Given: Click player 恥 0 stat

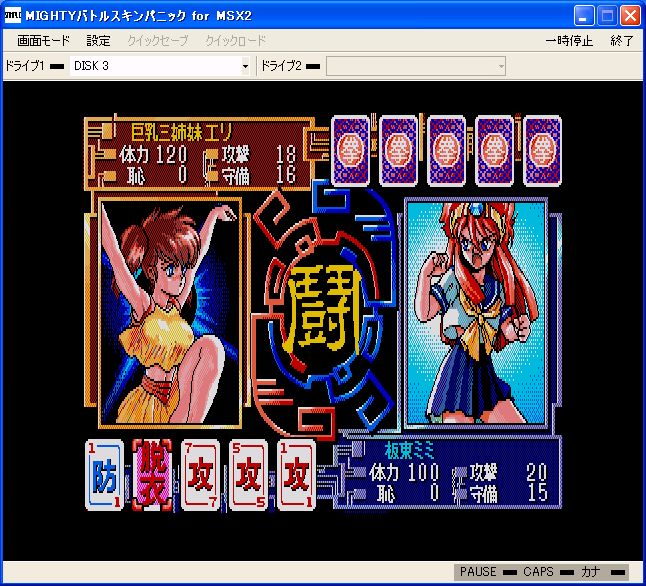Looking at the screenshot, I should 408,493.
